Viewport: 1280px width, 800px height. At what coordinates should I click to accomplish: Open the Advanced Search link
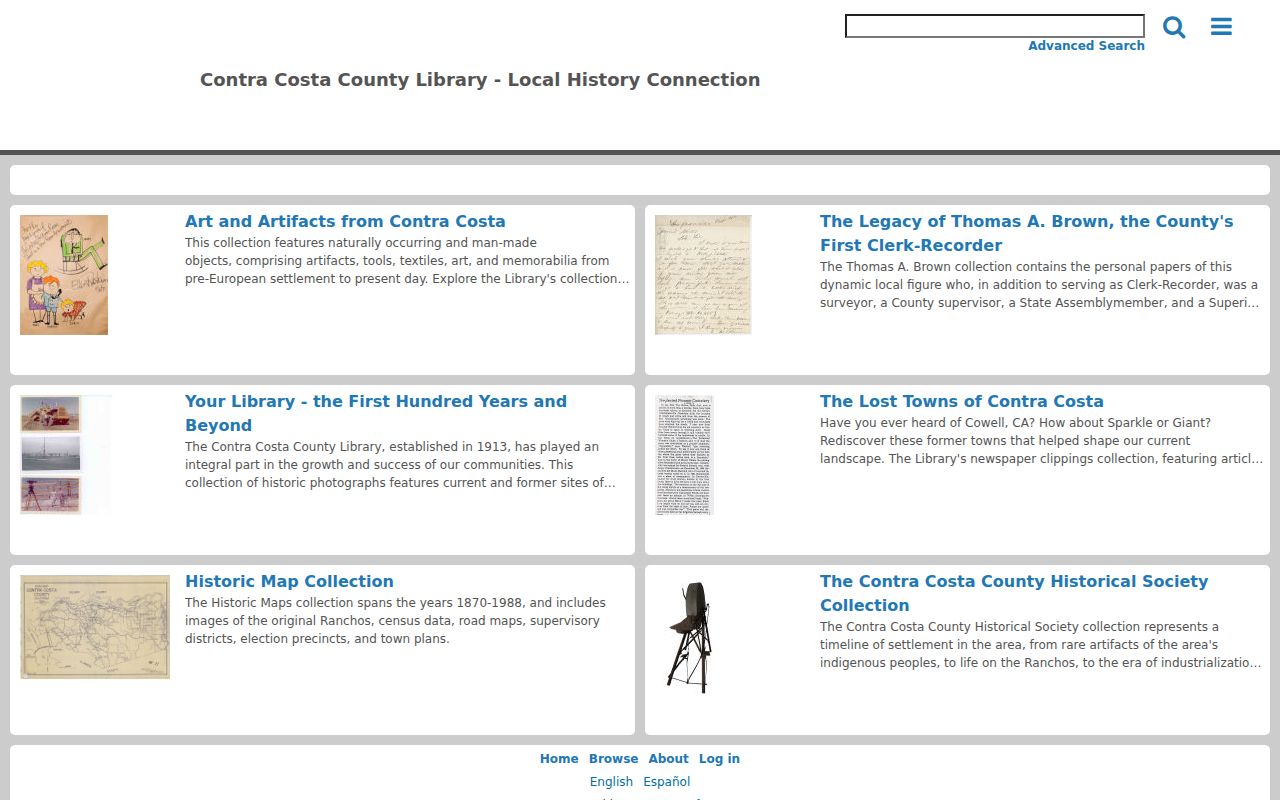point(1086,46)
